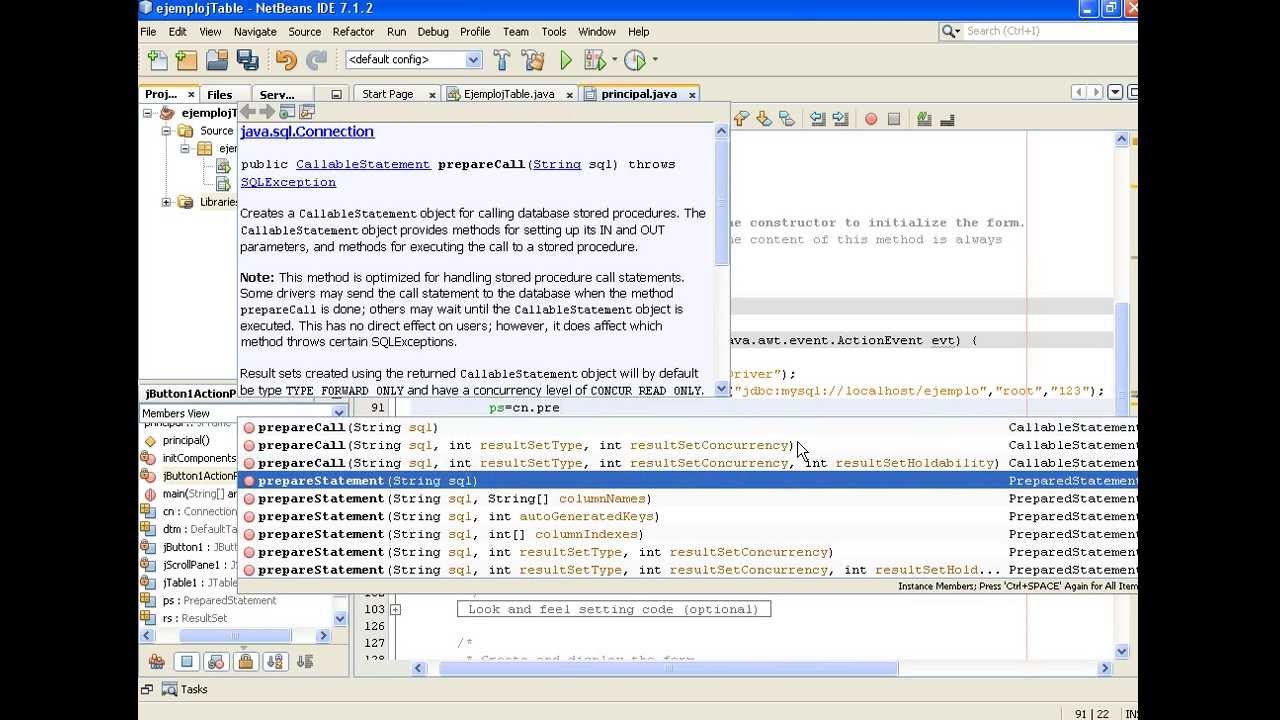The image size is (1280, 720).
Task: Follow the SQLException link in javadoc
Action: (x=288, y=182)
